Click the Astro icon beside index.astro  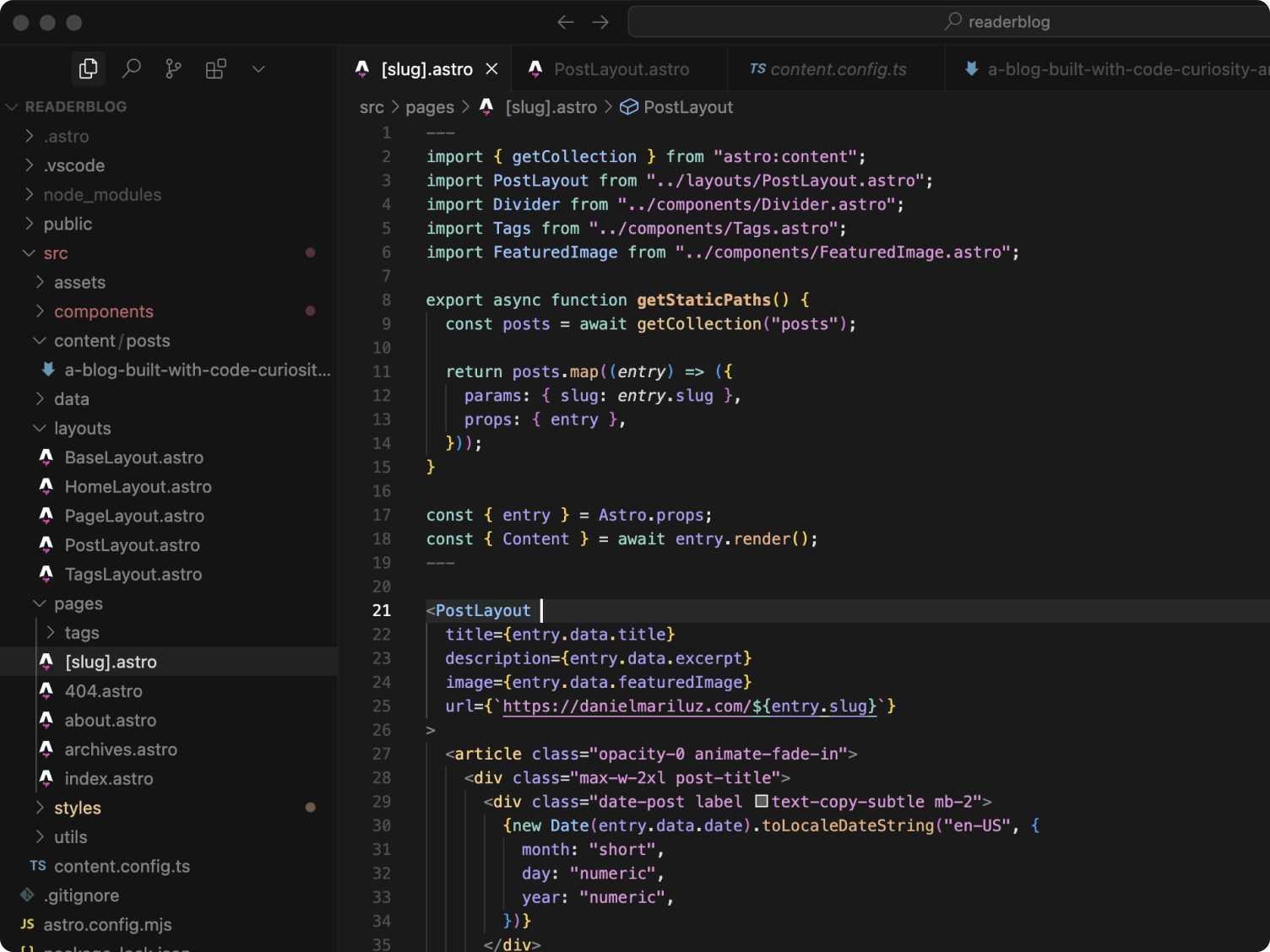46,778
